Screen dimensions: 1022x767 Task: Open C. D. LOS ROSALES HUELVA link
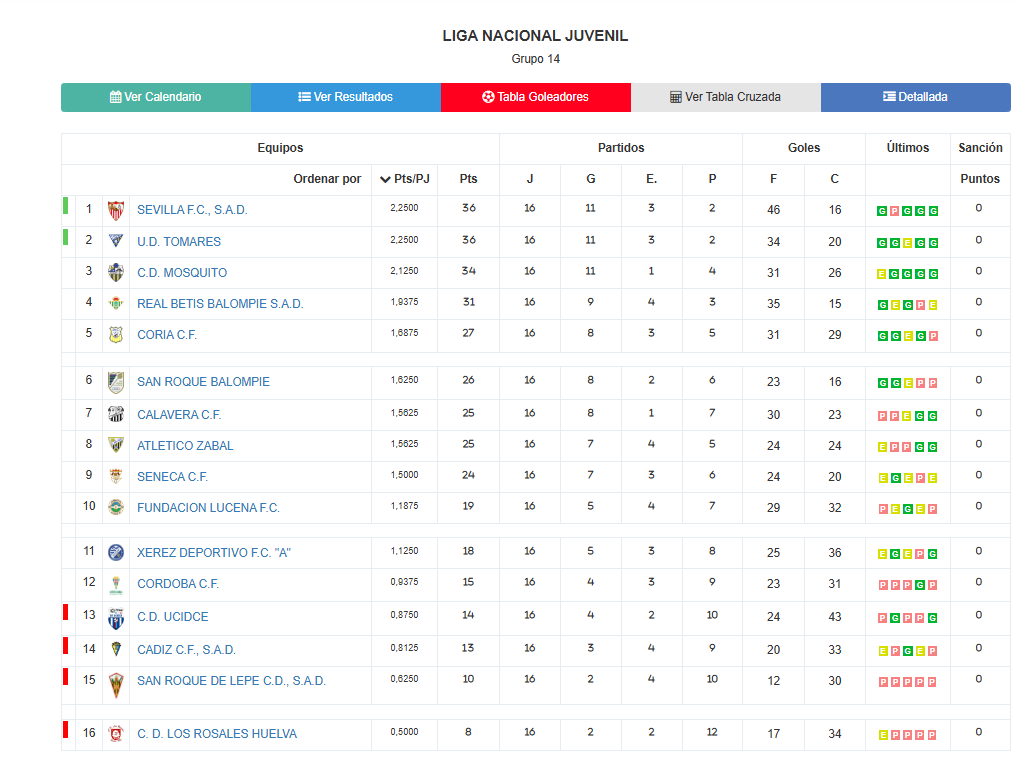217,734
